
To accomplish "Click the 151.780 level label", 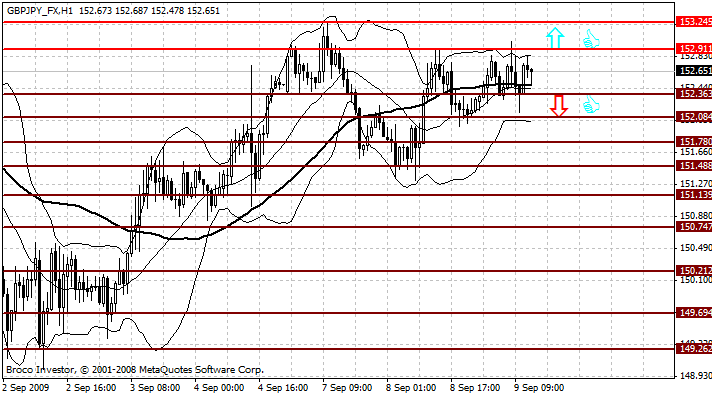I will click(x=694, y=142).
